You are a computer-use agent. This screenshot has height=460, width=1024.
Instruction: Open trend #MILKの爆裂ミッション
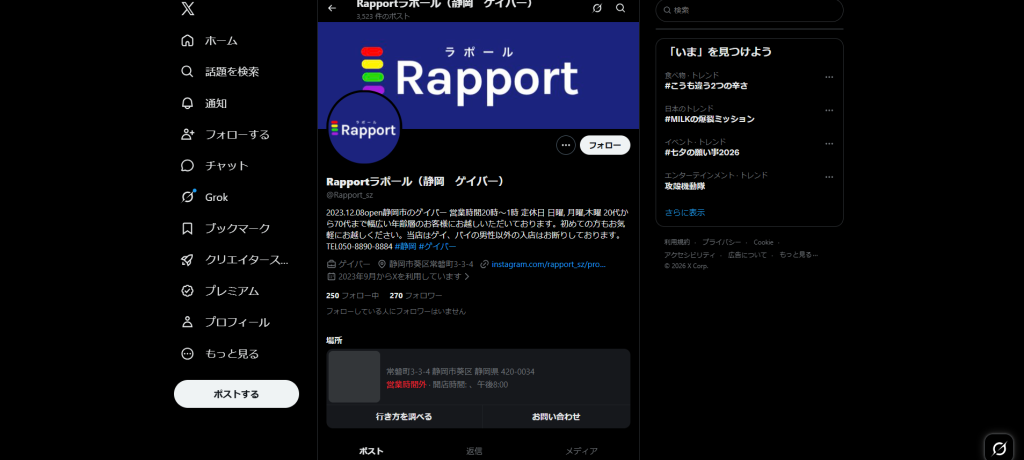pyautogui.click(x=709, y=119)
